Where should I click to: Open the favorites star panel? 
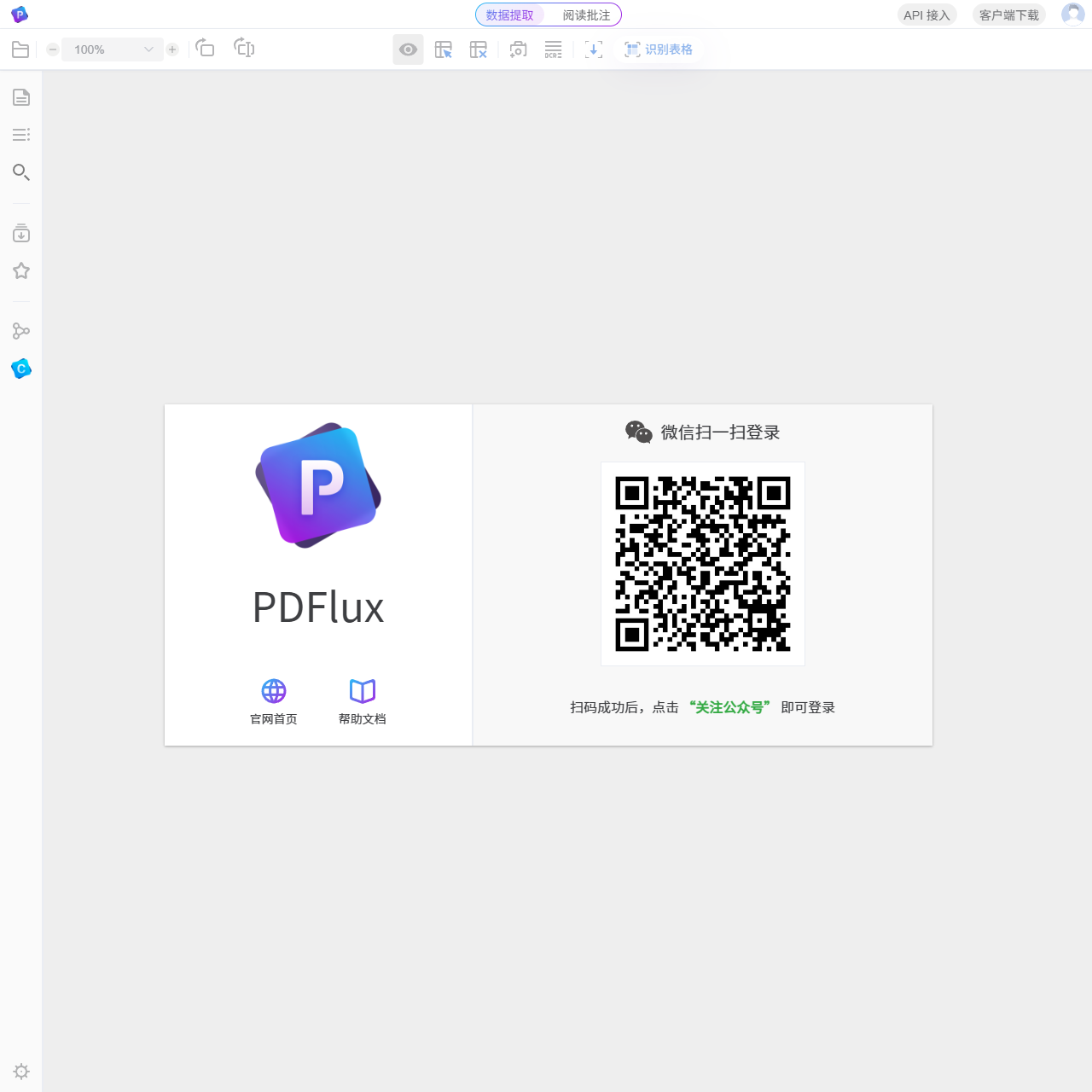(x=21, y=270)
